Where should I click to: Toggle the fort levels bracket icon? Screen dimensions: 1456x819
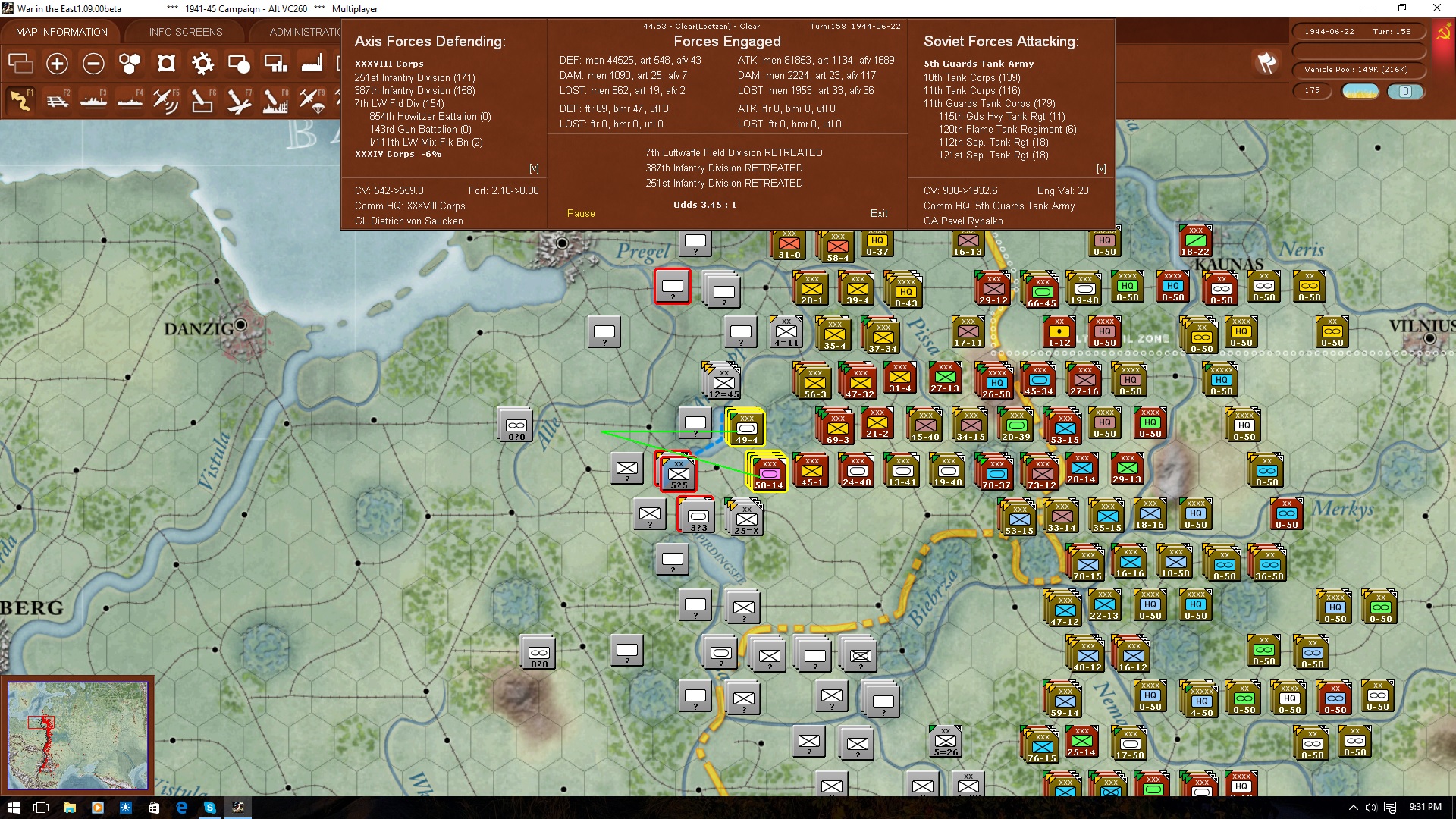pos(166,64)
